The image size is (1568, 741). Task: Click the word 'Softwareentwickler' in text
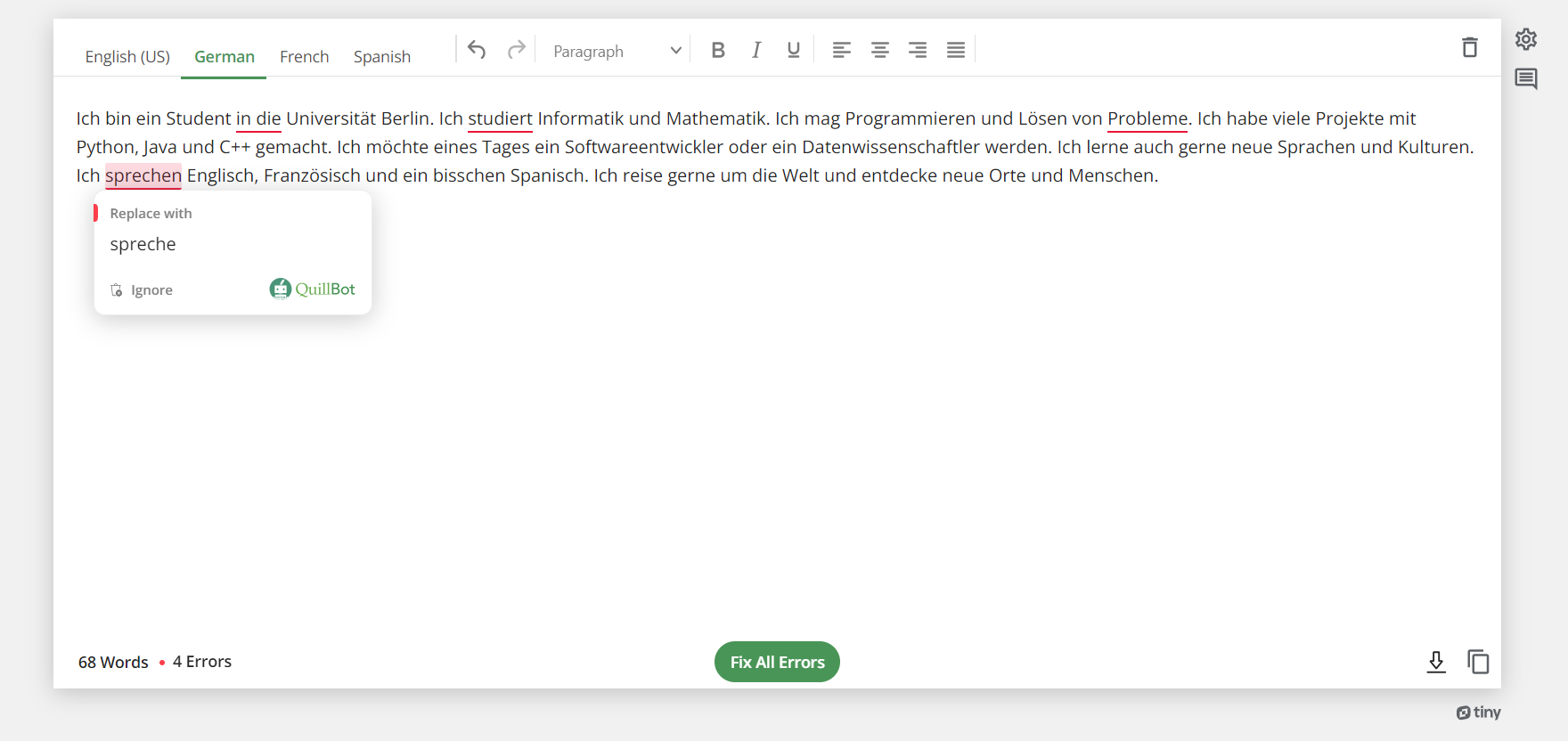(x=643, y=147)
